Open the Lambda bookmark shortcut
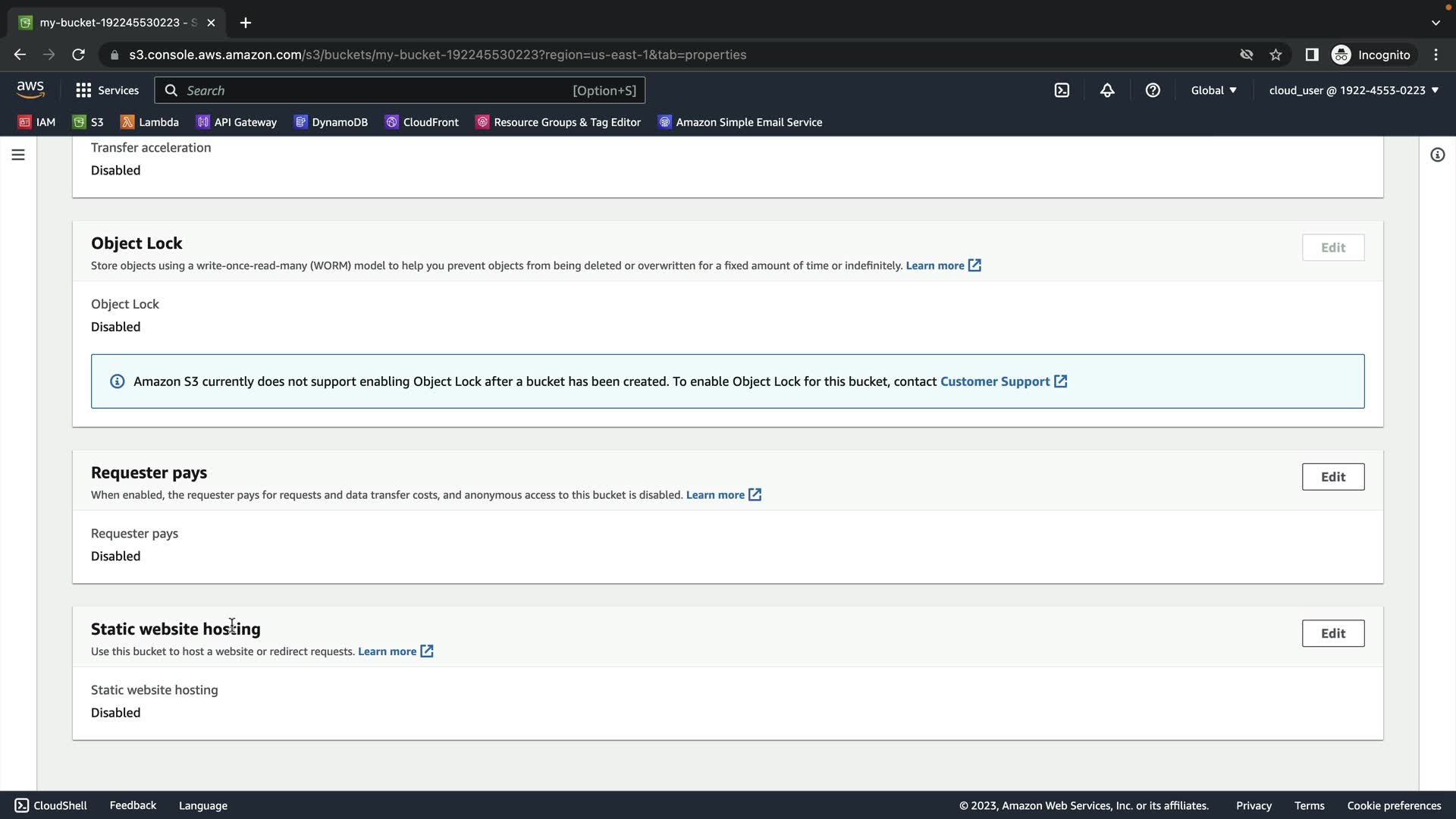Viewport: 1456px width, 819px height. click(150, 122)
